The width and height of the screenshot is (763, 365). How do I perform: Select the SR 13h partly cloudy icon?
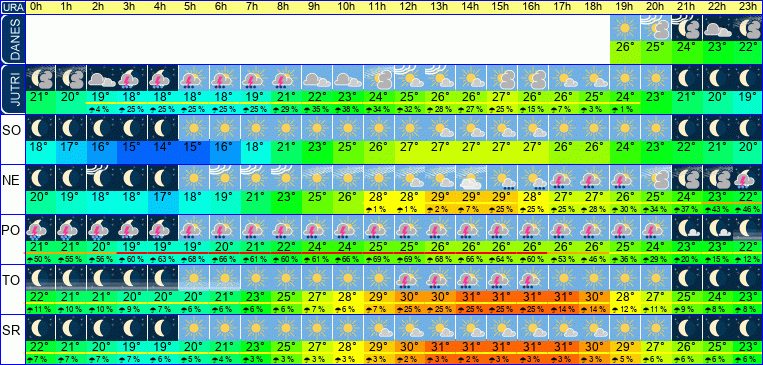click(440, 327)
